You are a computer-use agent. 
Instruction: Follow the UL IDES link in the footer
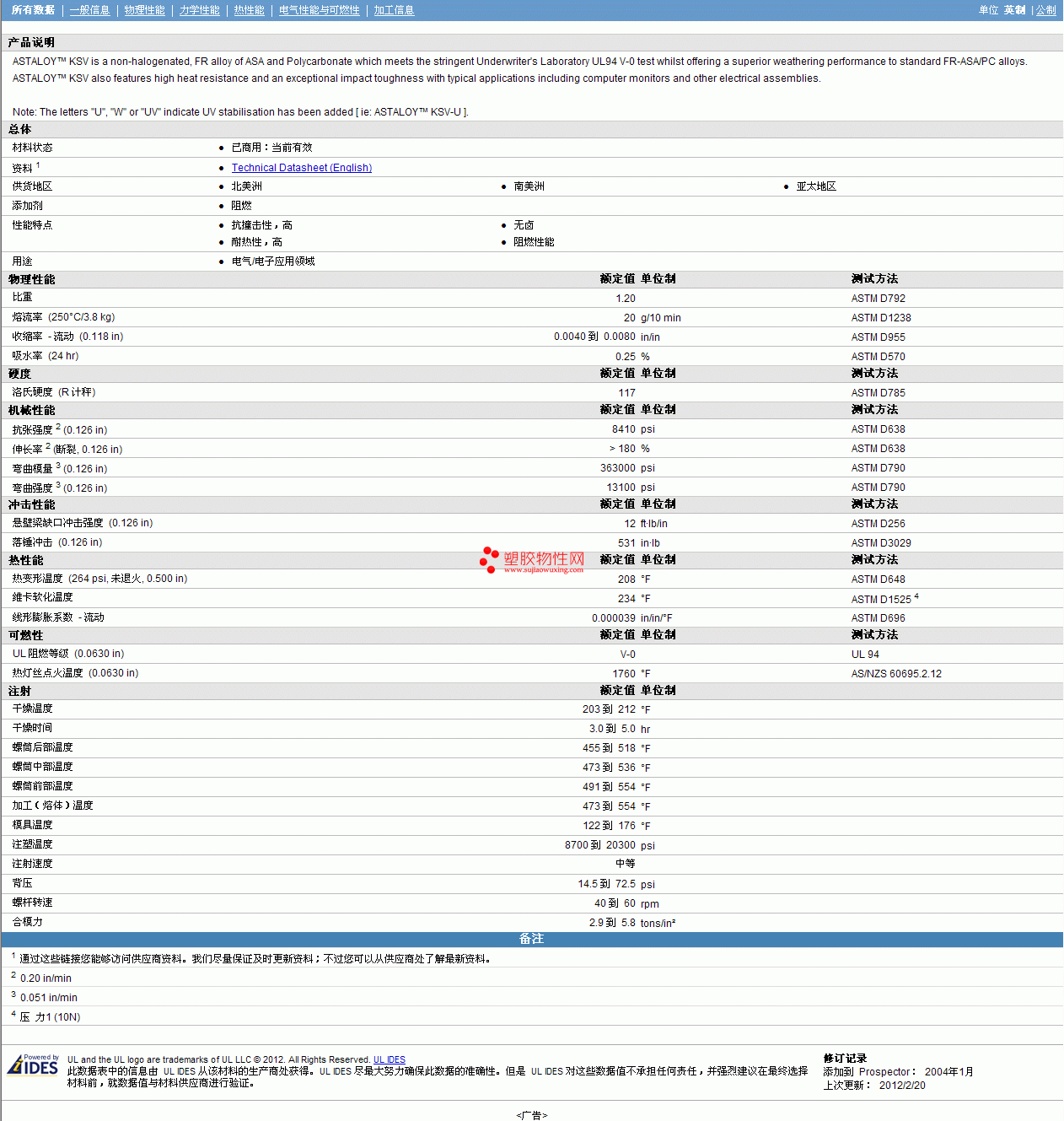click(390, 1059)
